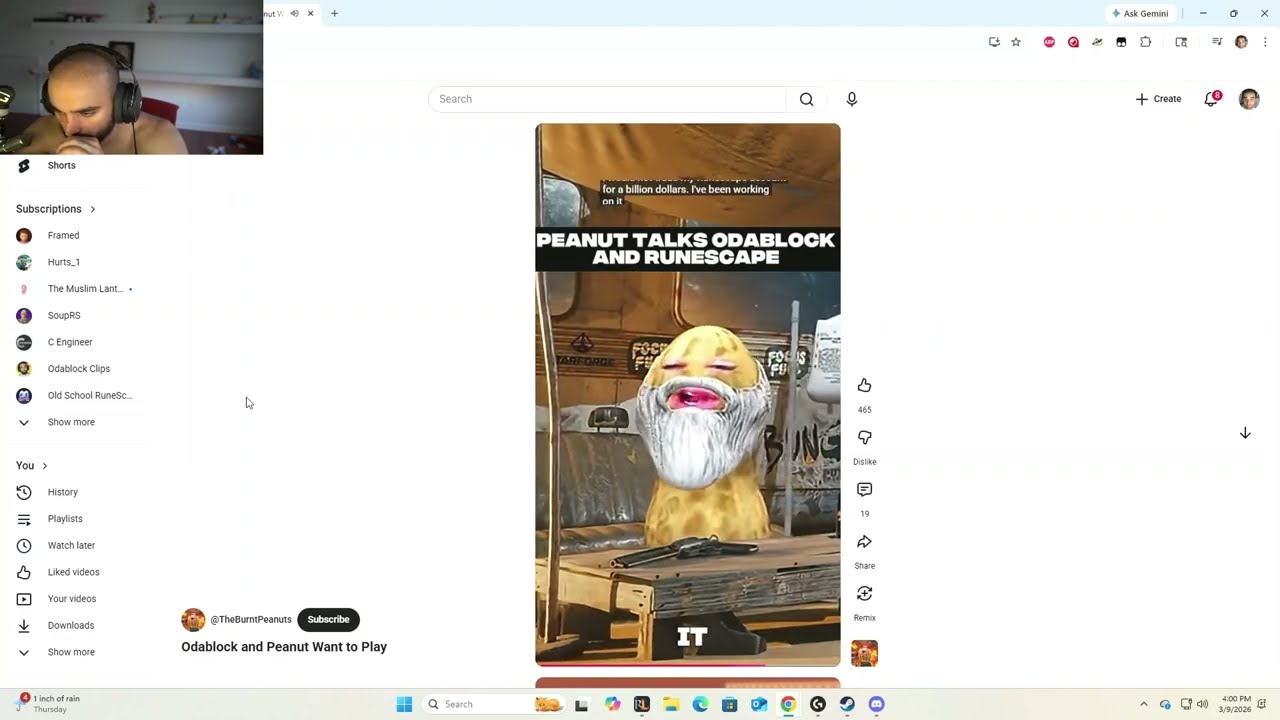Open Discord from the taskbar

click(x=877, y=704)
